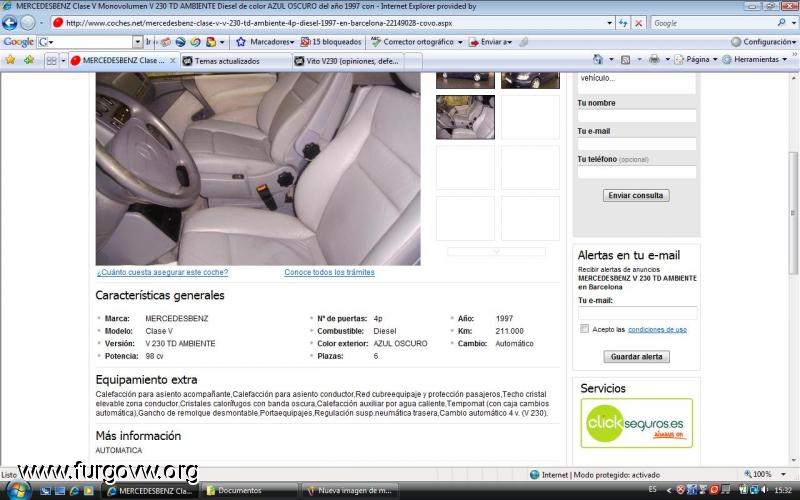The width and height of the screenshot is (800, 500).
Task: Click the Show Desktop quick launch icon
Action: (46, 491)
